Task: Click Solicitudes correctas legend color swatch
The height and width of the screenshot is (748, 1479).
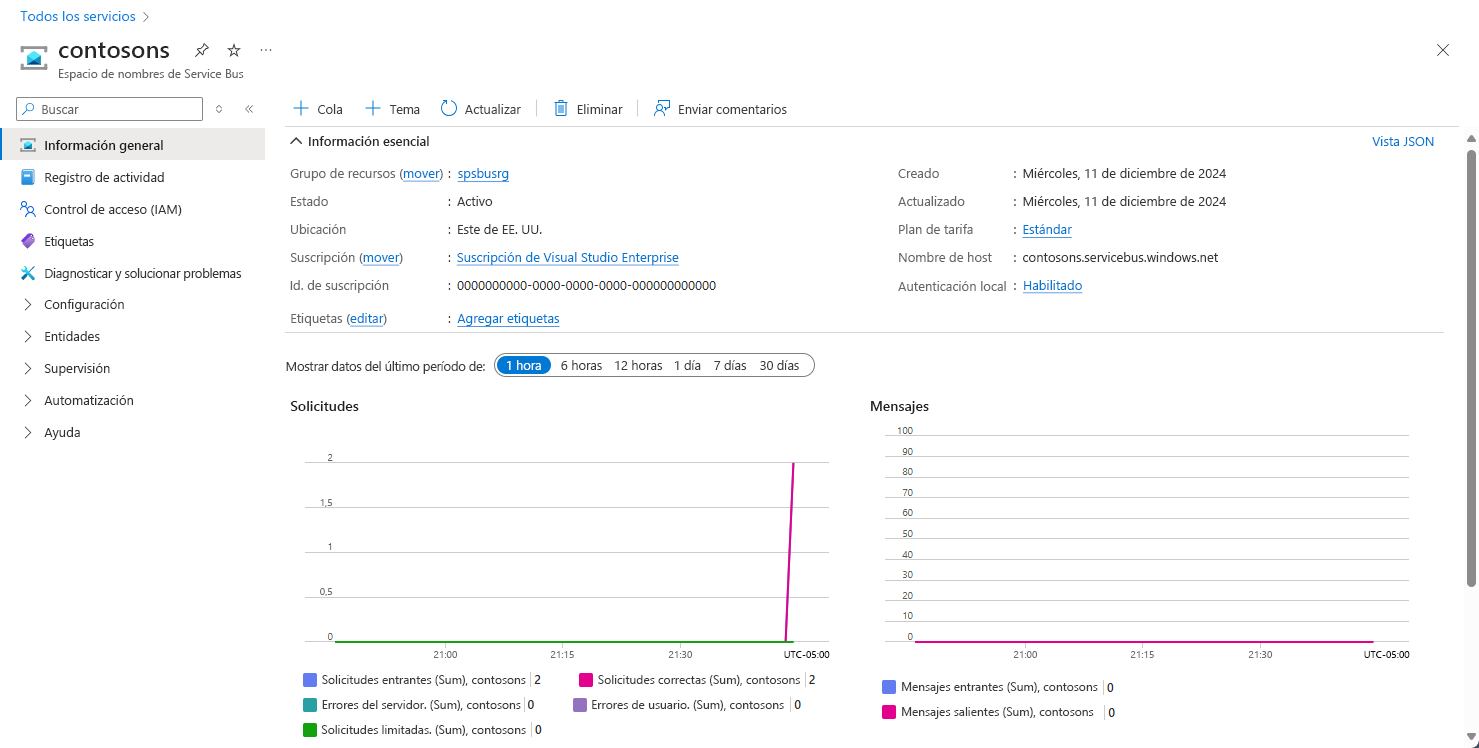Action: (585, 679)
